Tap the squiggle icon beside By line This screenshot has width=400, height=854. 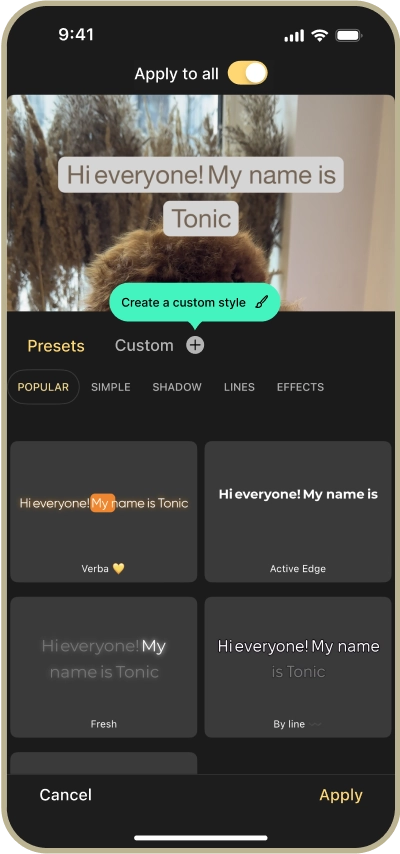[315, 724]
